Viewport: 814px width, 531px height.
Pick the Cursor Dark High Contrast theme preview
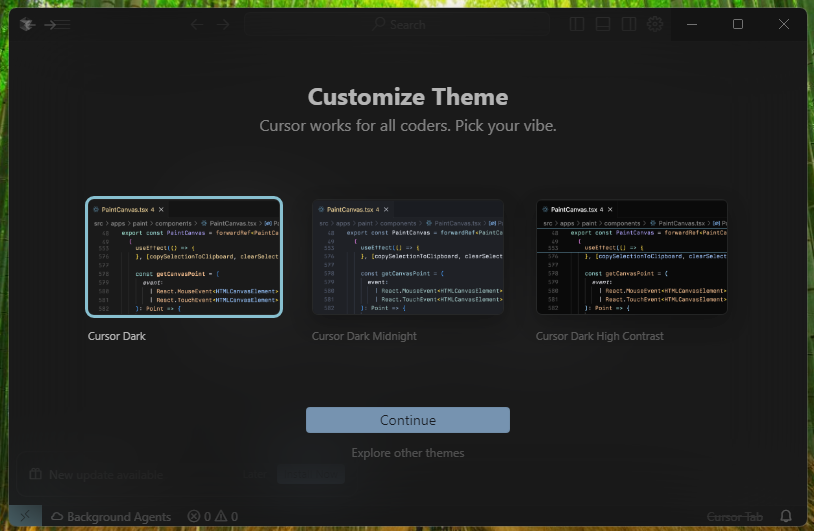[x=631, y=257]
